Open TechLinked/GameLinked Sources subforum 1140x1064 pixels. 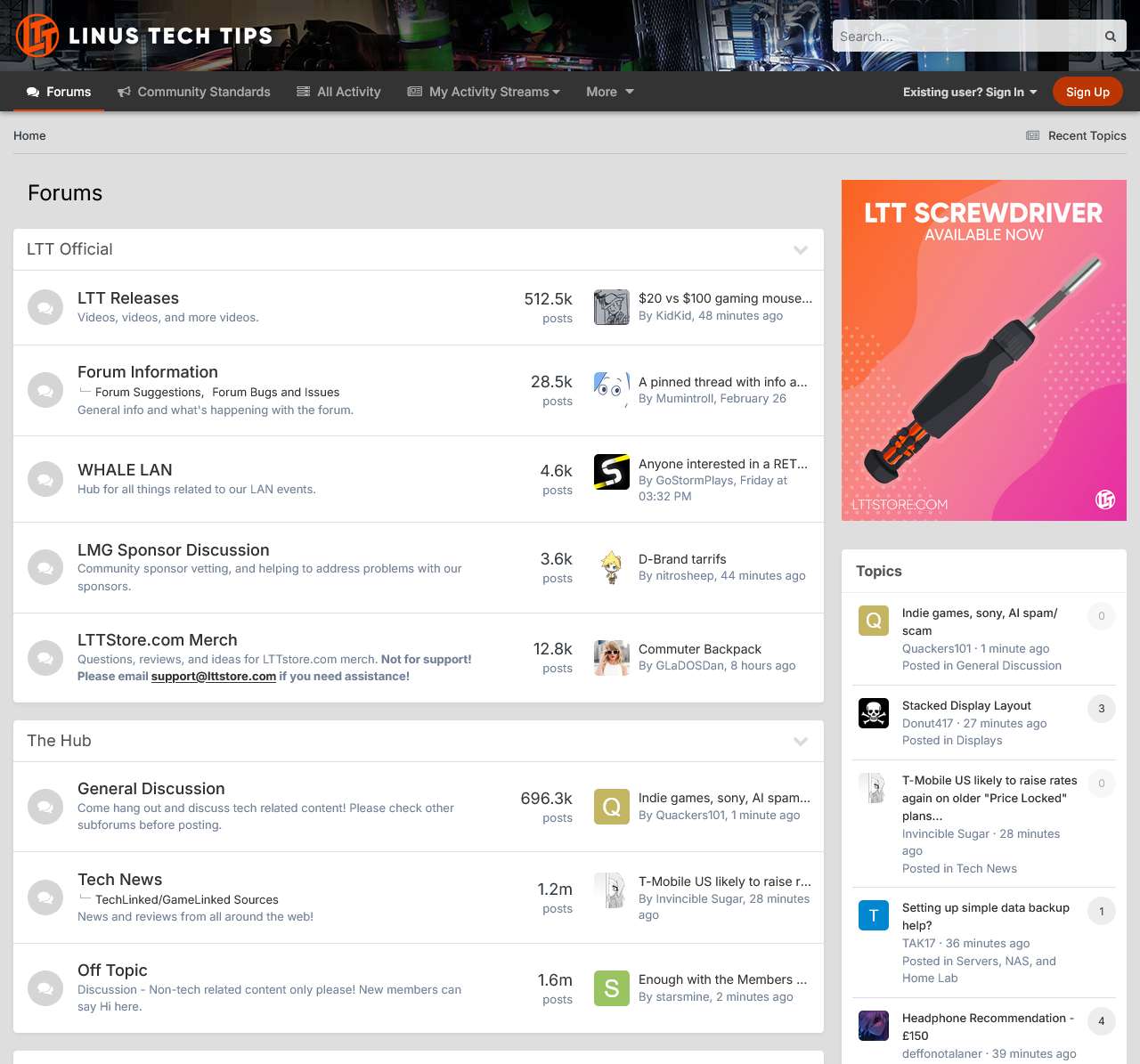click(187, 899)
